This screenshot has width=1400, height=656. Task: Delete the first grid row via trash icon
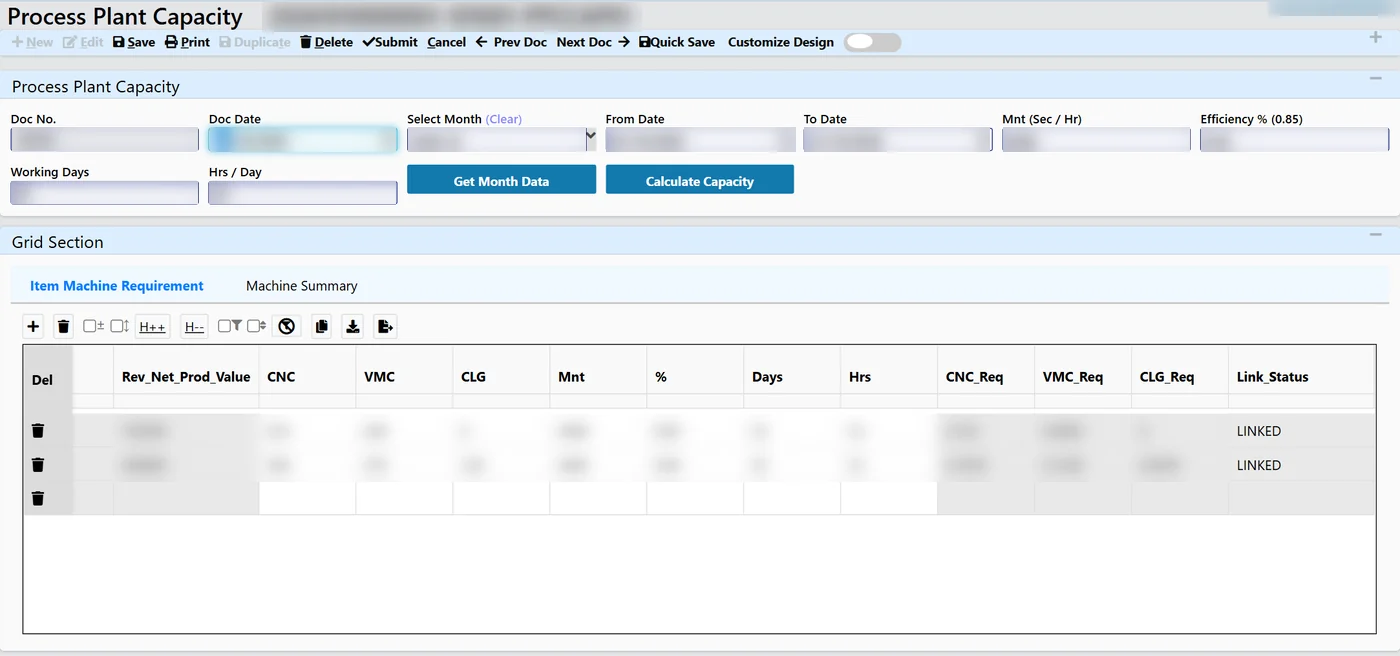tap(38, 430)
